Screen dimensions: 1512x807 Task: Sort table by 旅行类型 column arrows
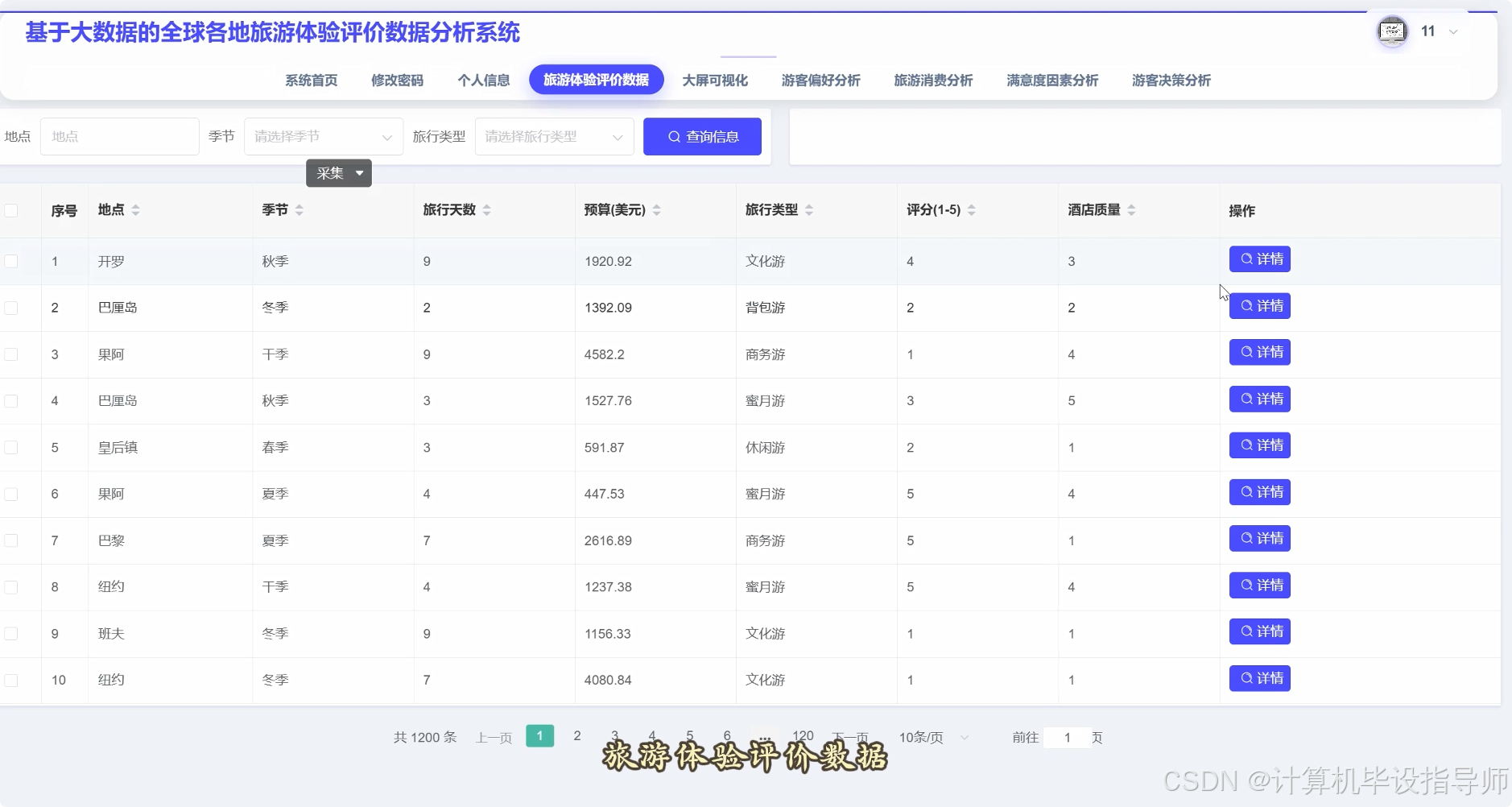(x=809, y=210)
